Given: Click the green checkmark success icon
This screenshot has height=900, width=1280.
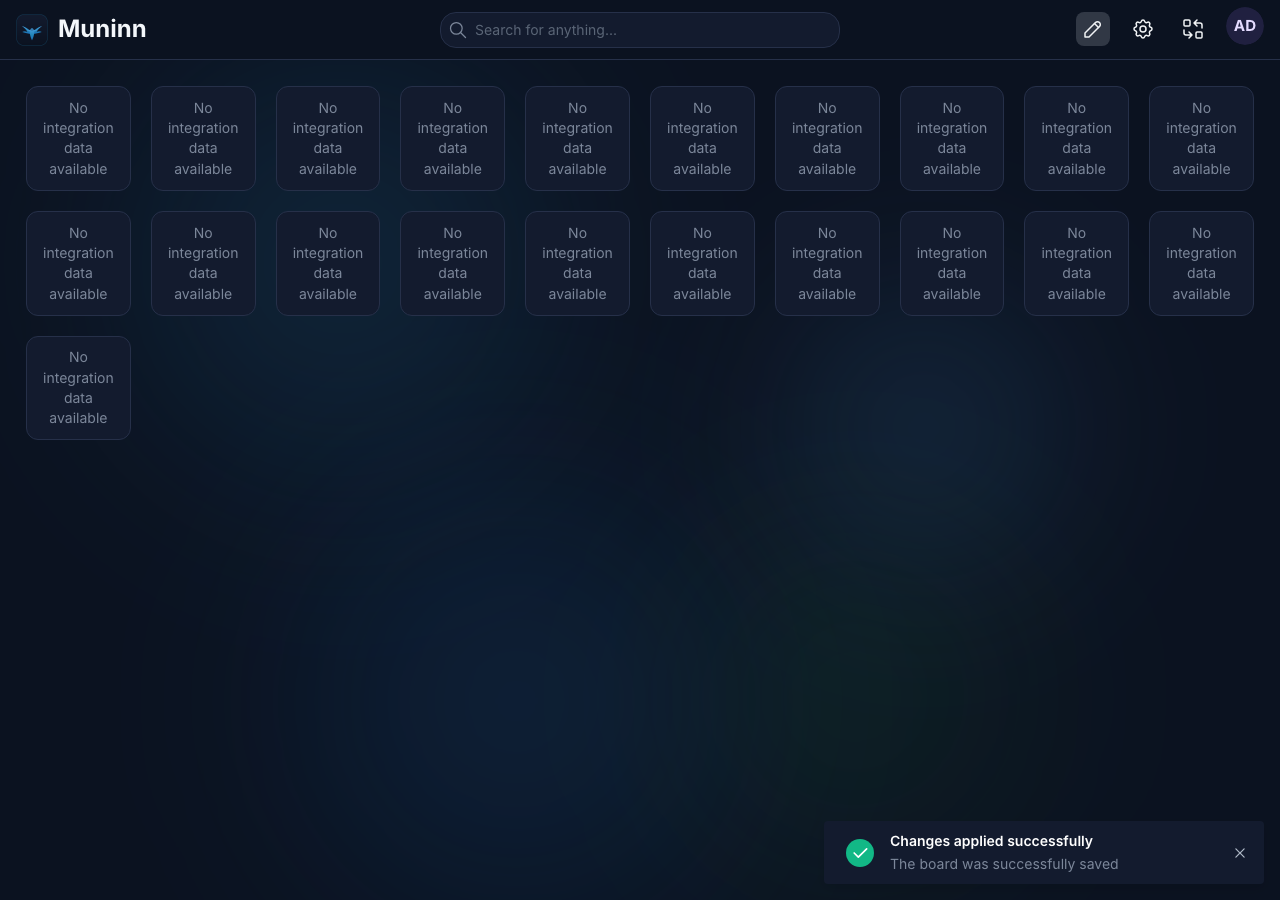Looking at the screenshot, I should coord(860,853).
